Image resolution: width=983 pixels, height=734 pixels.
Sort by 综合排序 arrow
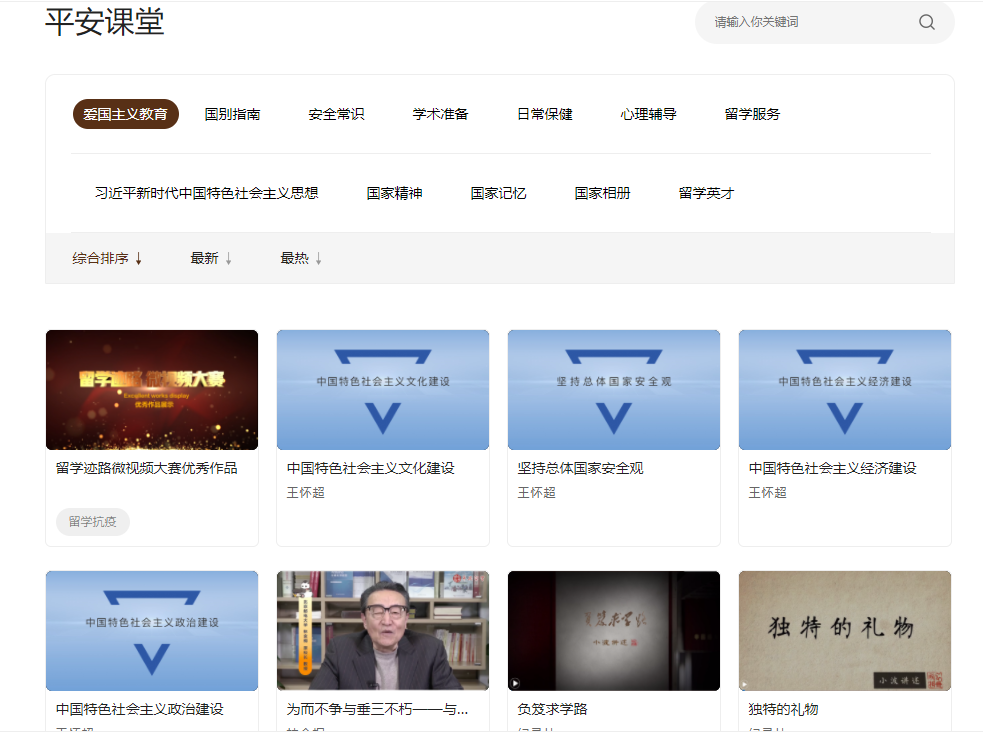point(138,259)
